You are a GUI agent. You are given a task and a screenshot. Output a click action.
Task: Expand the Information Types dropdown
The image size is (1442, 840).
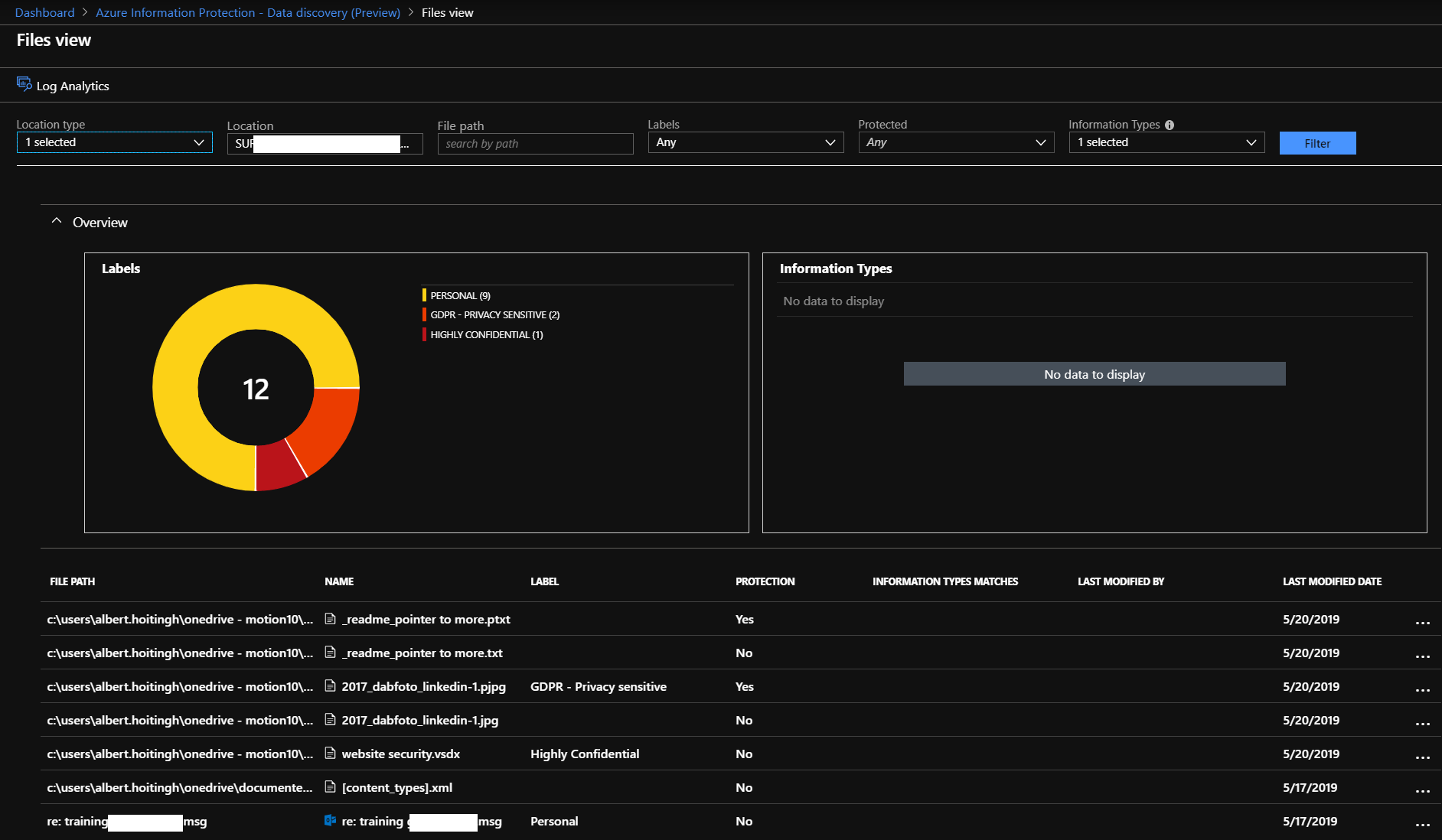[x=1166, y=143]
